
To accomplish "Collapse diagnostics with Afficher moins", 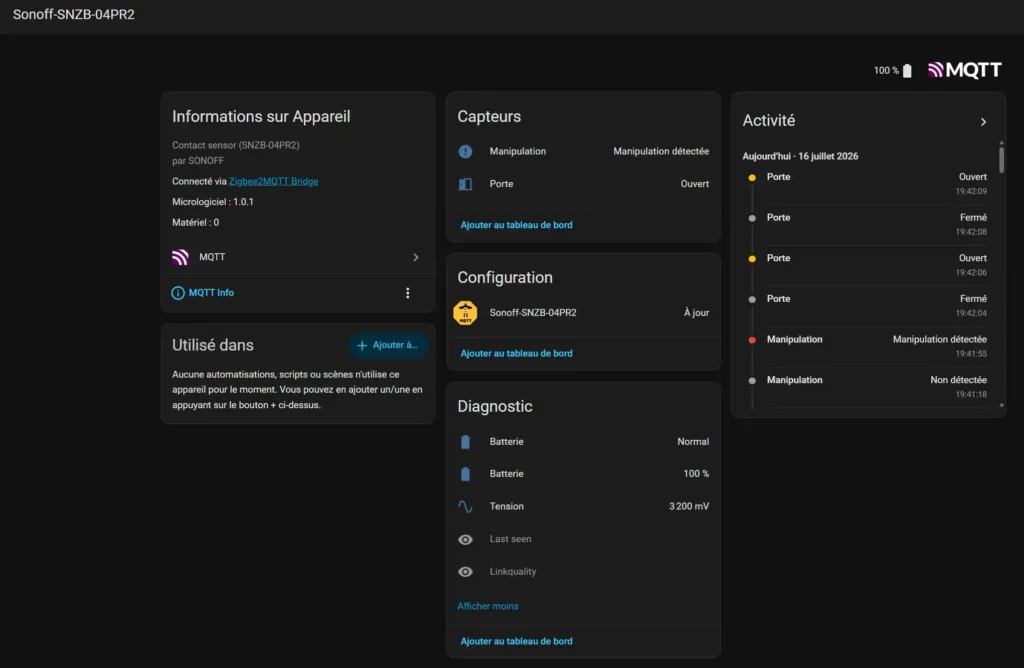I will point(487,606).
